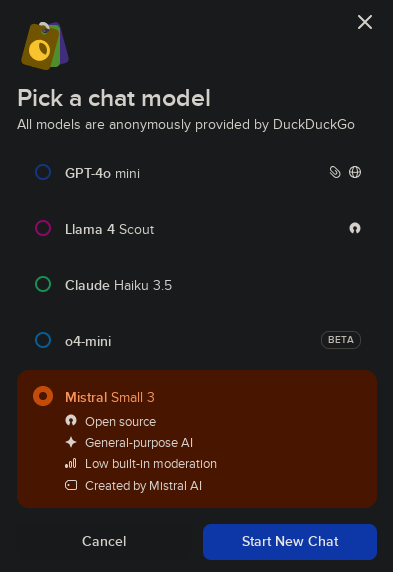Select the o4-mini radio button
The width and height of the screenshot is (393, 572).
pos(43,340)
